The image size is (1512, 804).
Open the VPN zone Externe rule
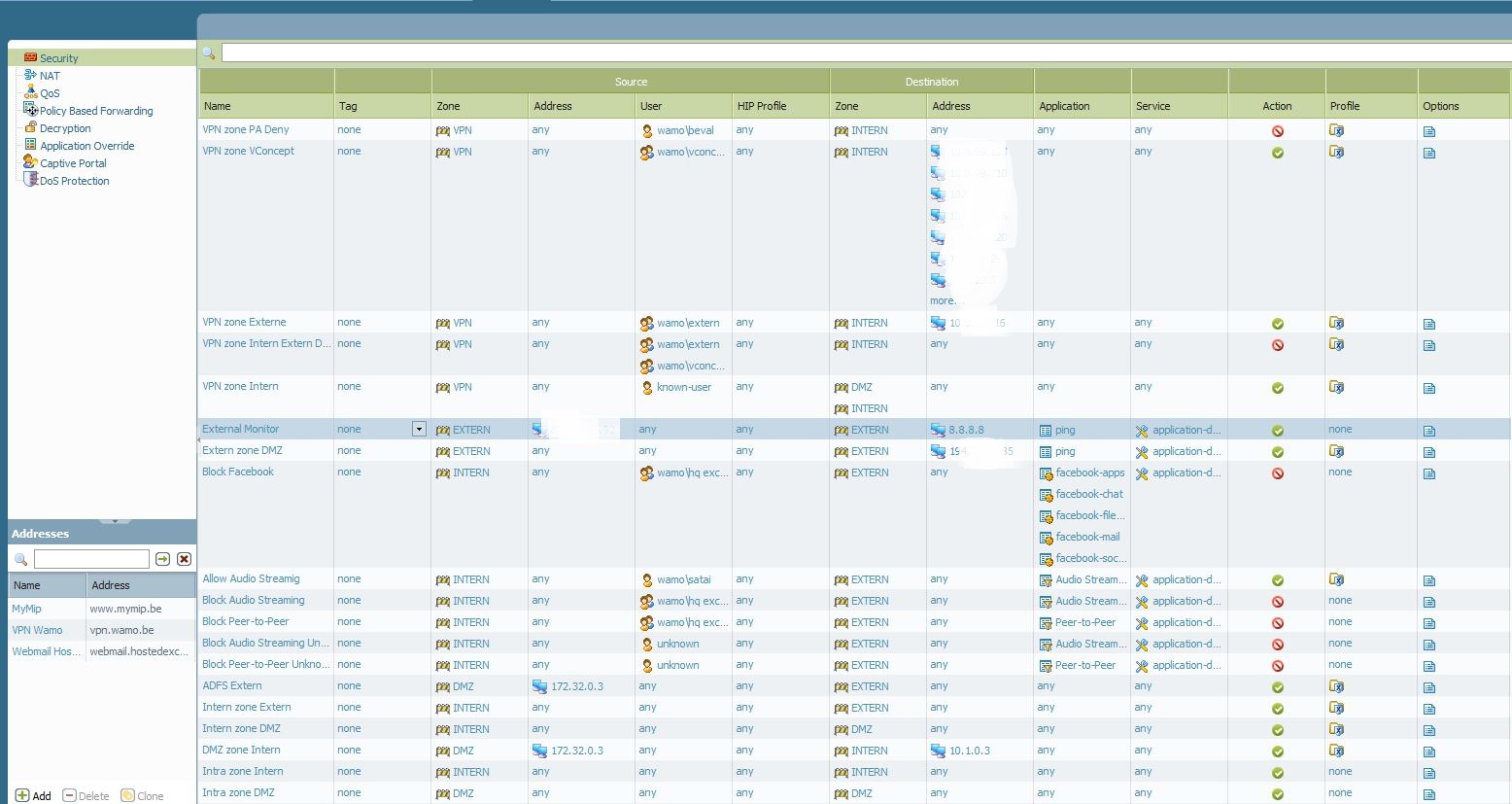(x=244, y=322)
